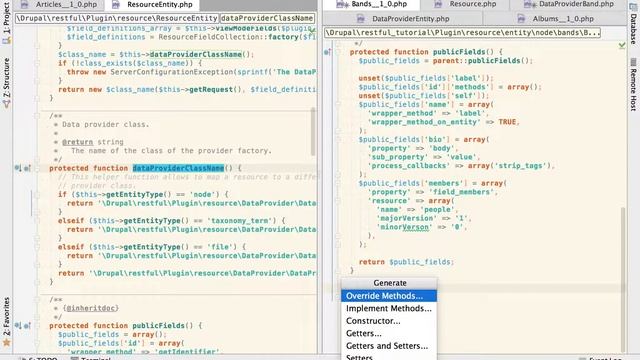Open the Remote Host side panel
The width and height of the screenshot is (640, 360).
click(x=633, y=85)
